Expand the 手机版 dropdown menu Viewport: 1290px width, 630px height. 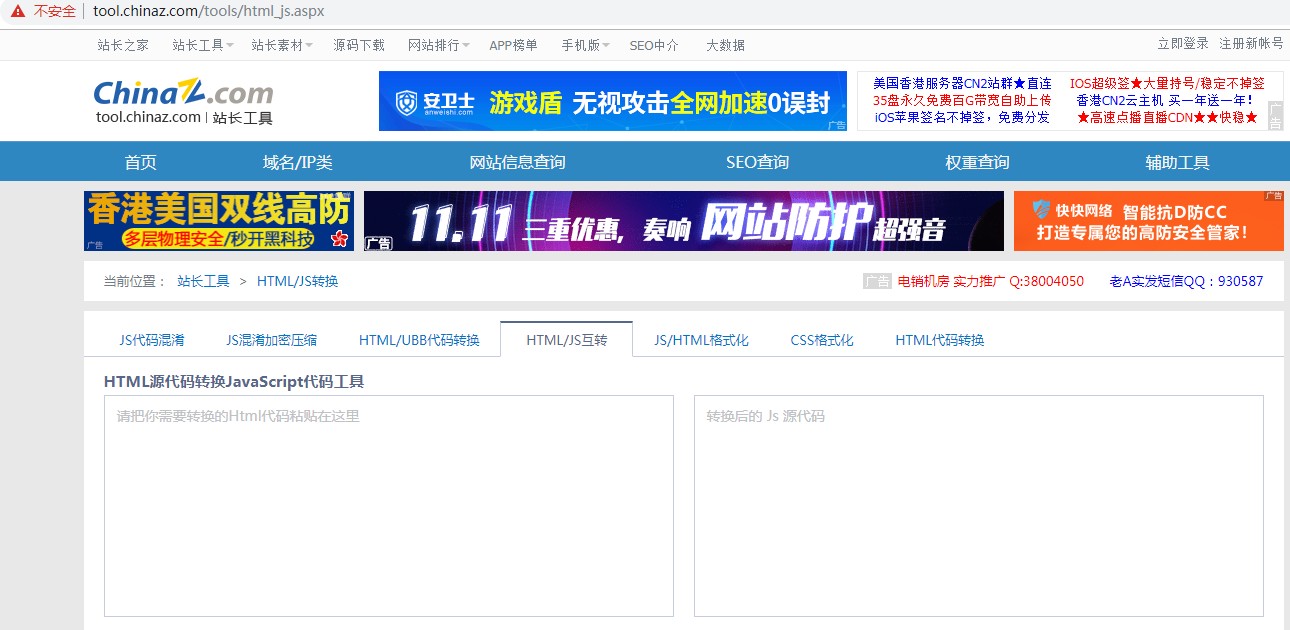(585, 45)
